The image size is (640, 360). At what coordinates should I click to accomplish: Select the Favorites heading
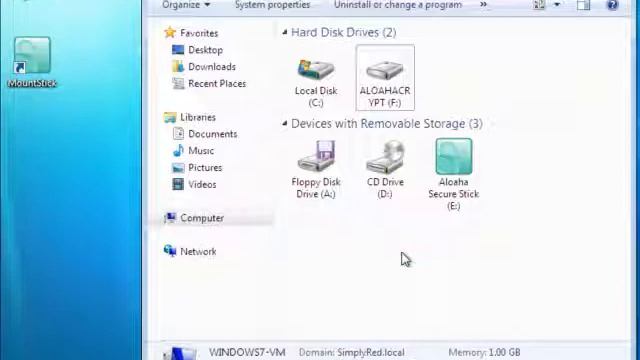(199, 33)
